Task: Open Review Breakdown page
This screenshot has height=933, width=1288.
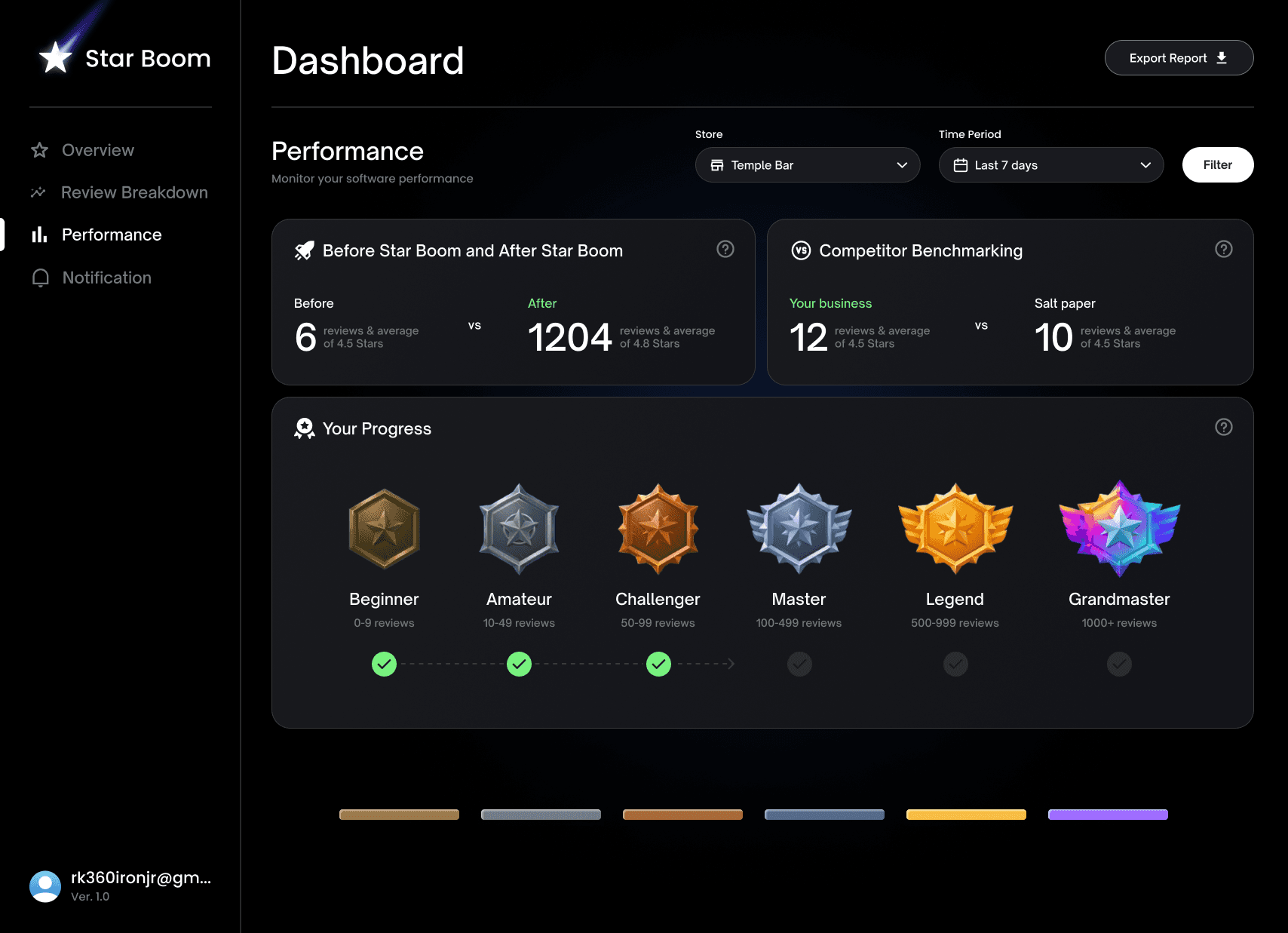Action: 119,192
